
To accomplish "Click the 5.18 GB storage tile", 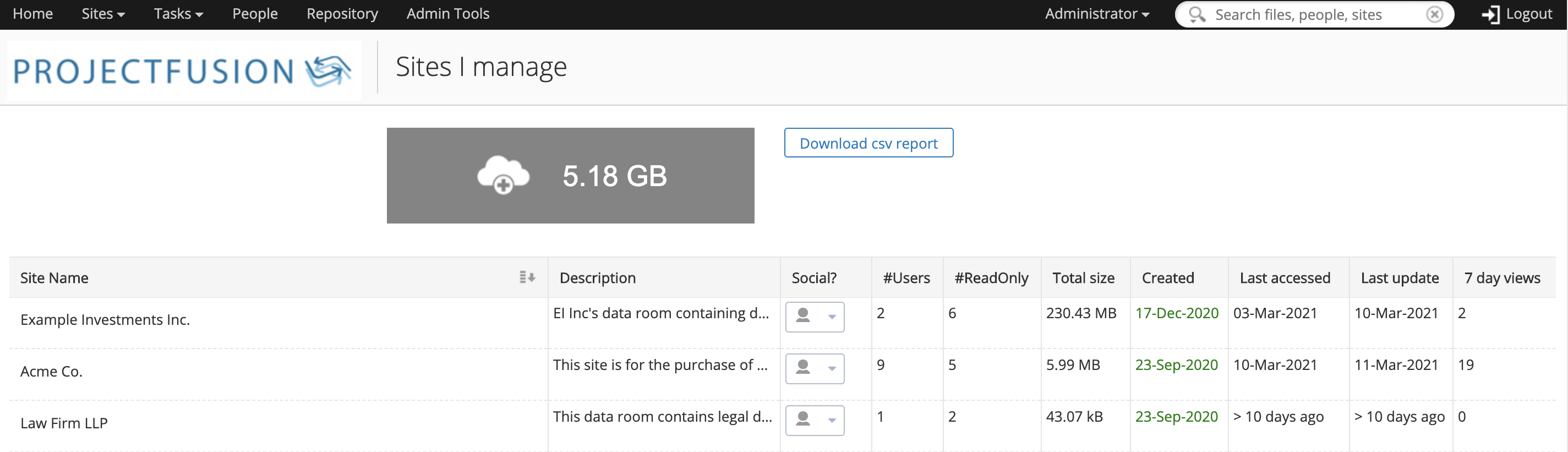I will point(570,176).
